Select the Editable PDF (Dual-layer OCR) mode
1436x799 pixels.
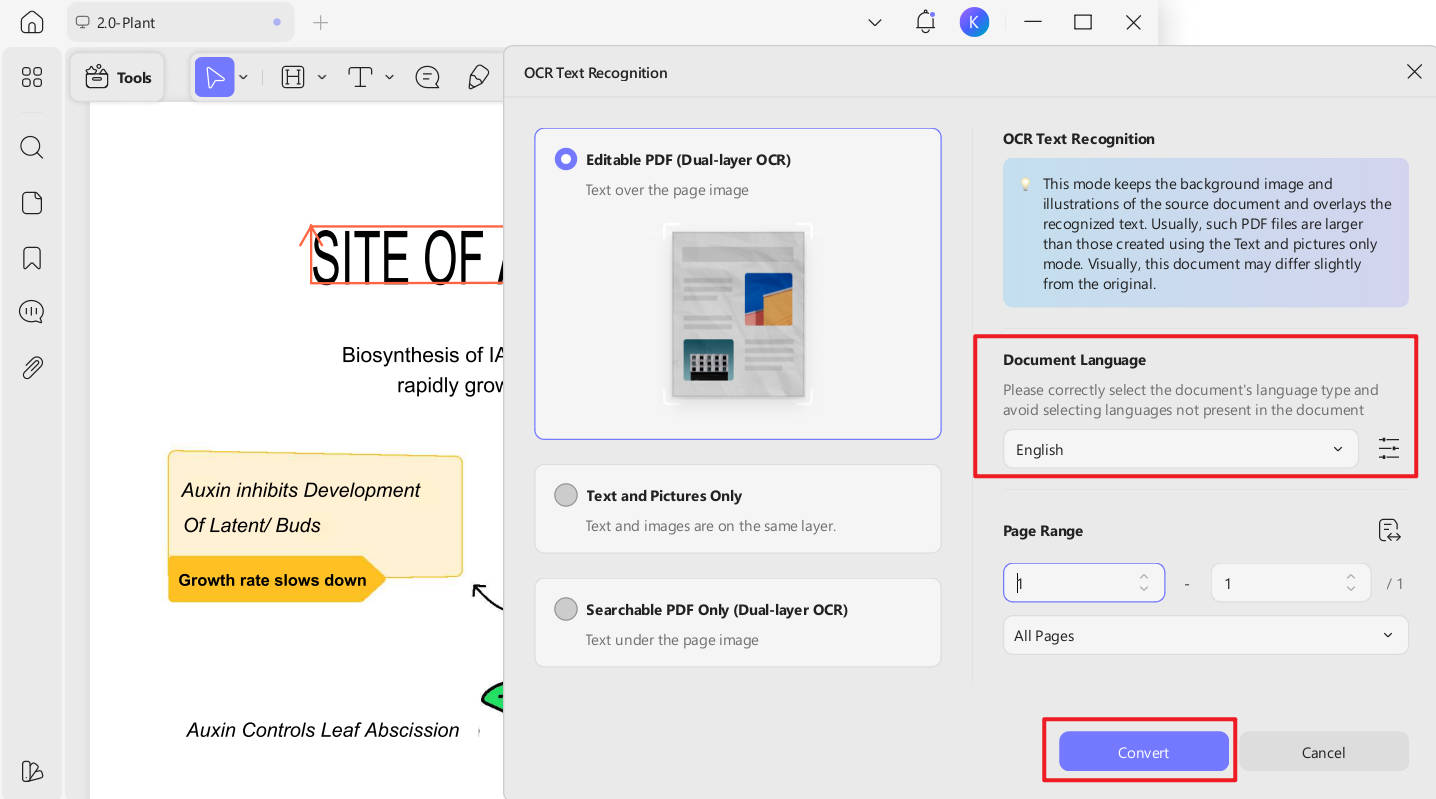click(566, 159)
